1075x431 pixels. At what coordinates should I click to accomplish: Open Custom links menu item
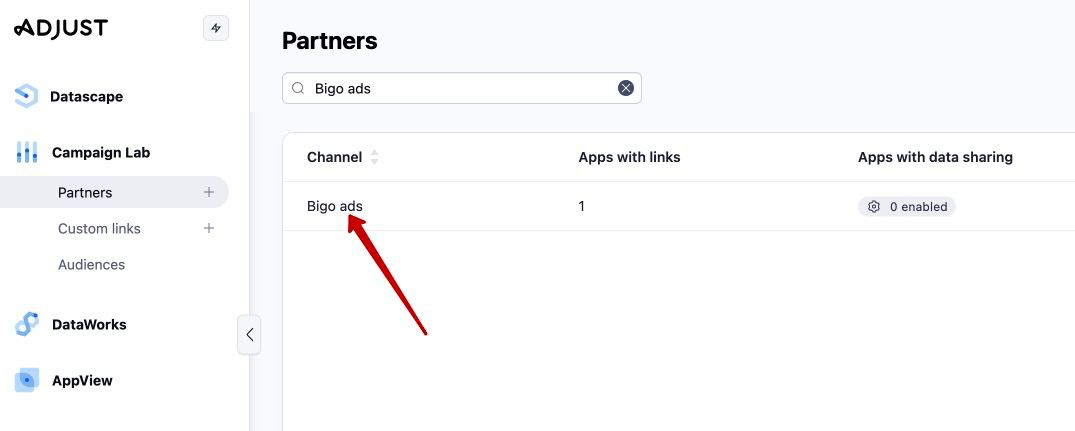[x=99, y=229]
